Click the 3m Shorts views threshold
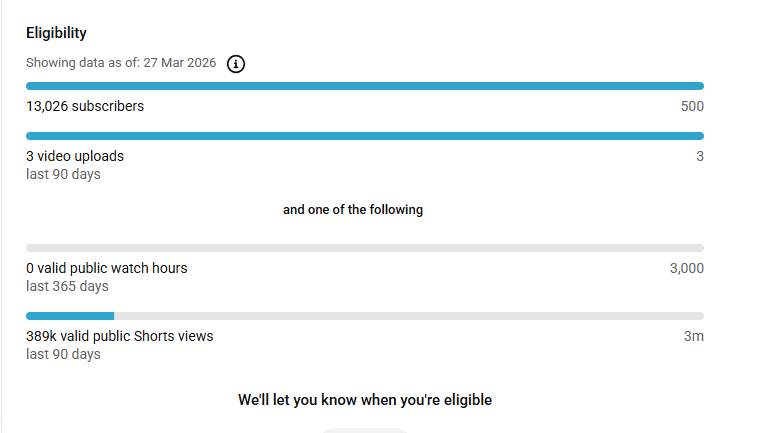 (x=694, y=336)
